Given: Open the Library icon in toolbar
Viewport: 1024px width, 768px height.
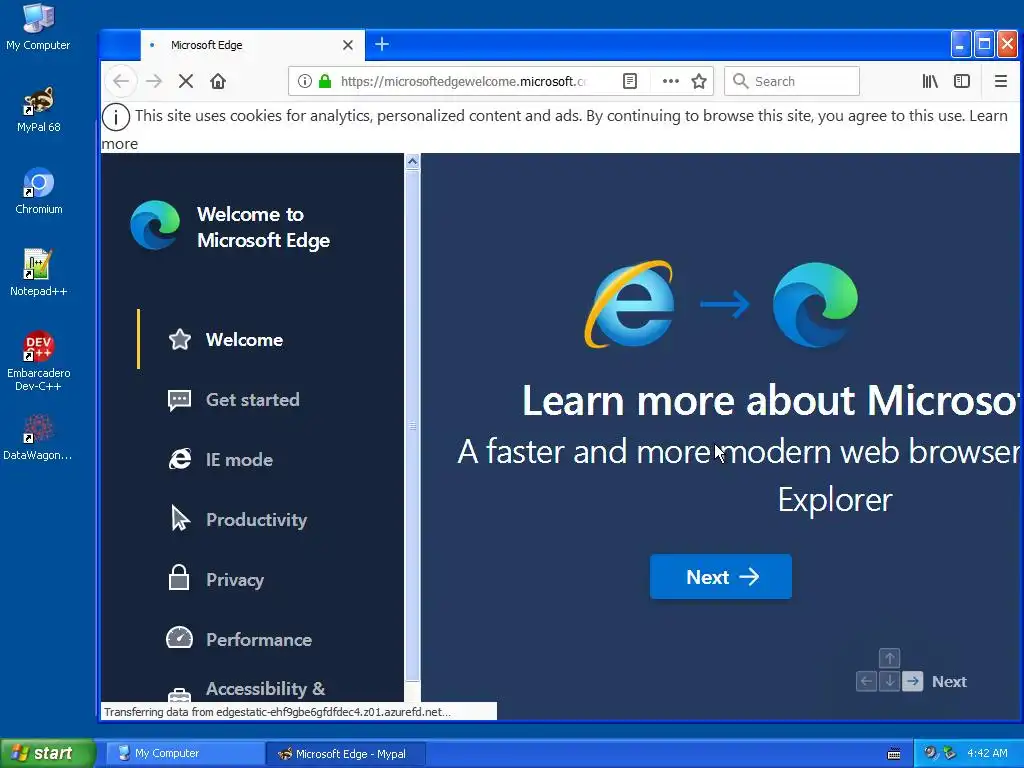Looking at the screenshot, I should 930,81.
